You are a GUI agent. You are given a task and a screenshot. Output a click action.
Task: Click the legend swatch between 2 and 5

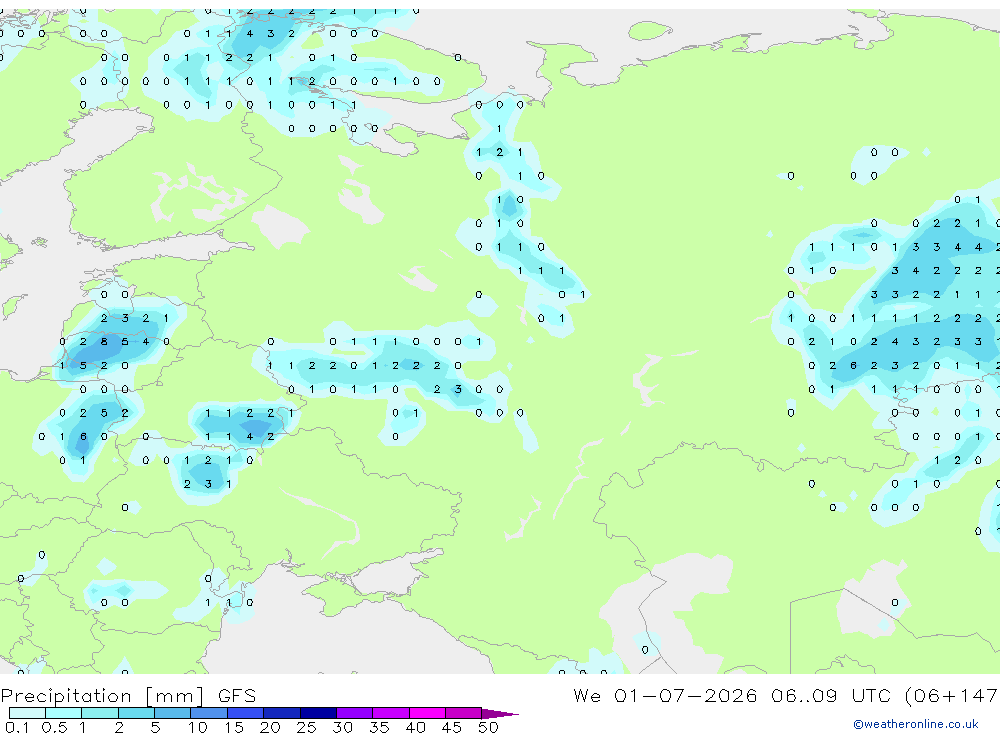point(136,713)
